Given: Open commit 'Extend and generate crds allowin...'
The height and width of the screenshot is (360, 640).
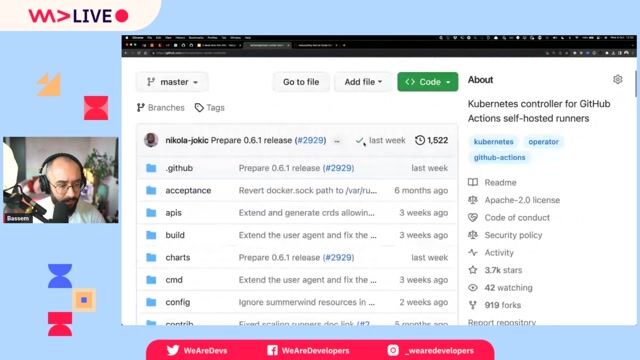Looking at the screenshot, I should coord(307,213).
